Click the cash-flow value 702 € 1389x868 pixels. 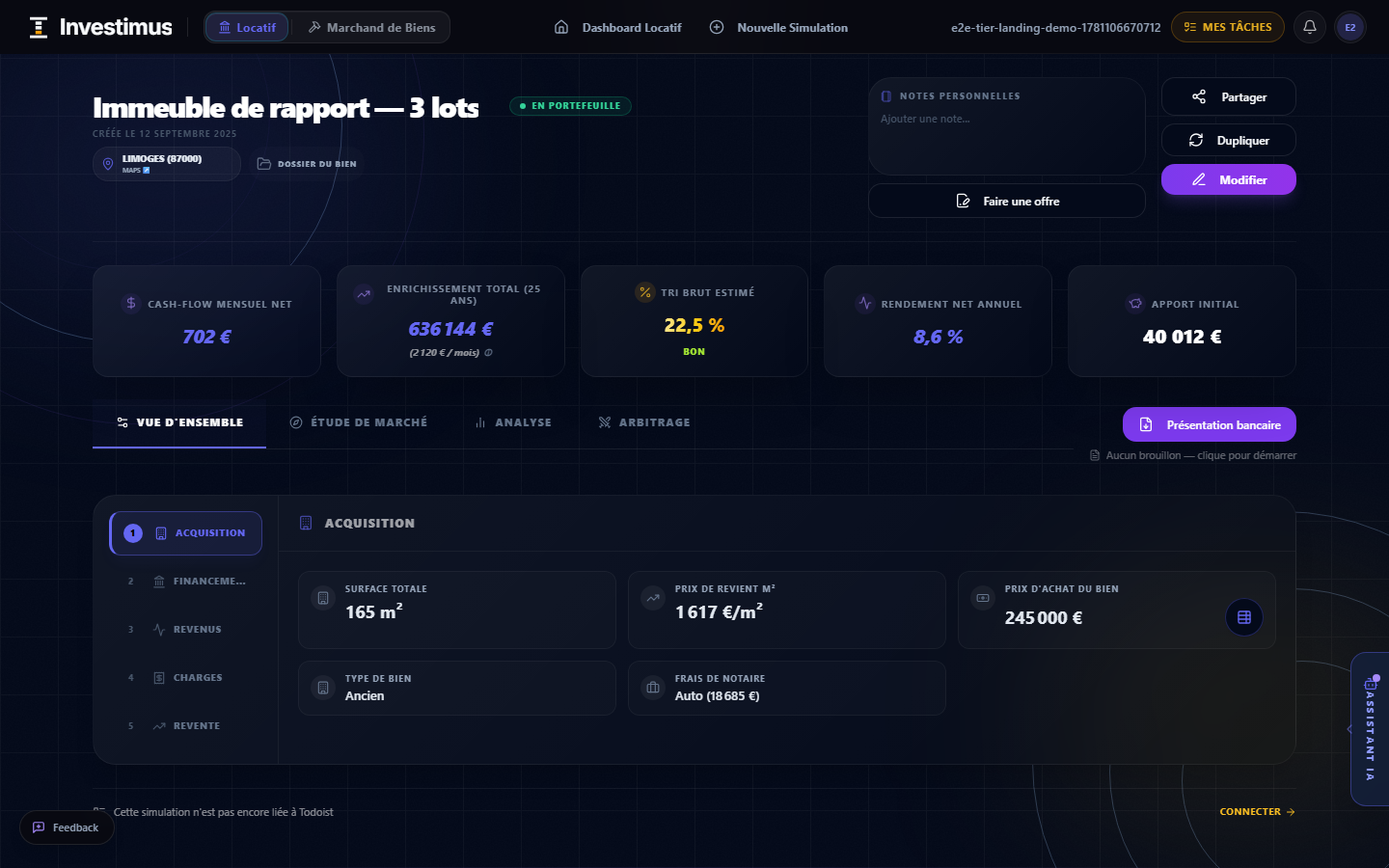(207, 337)
